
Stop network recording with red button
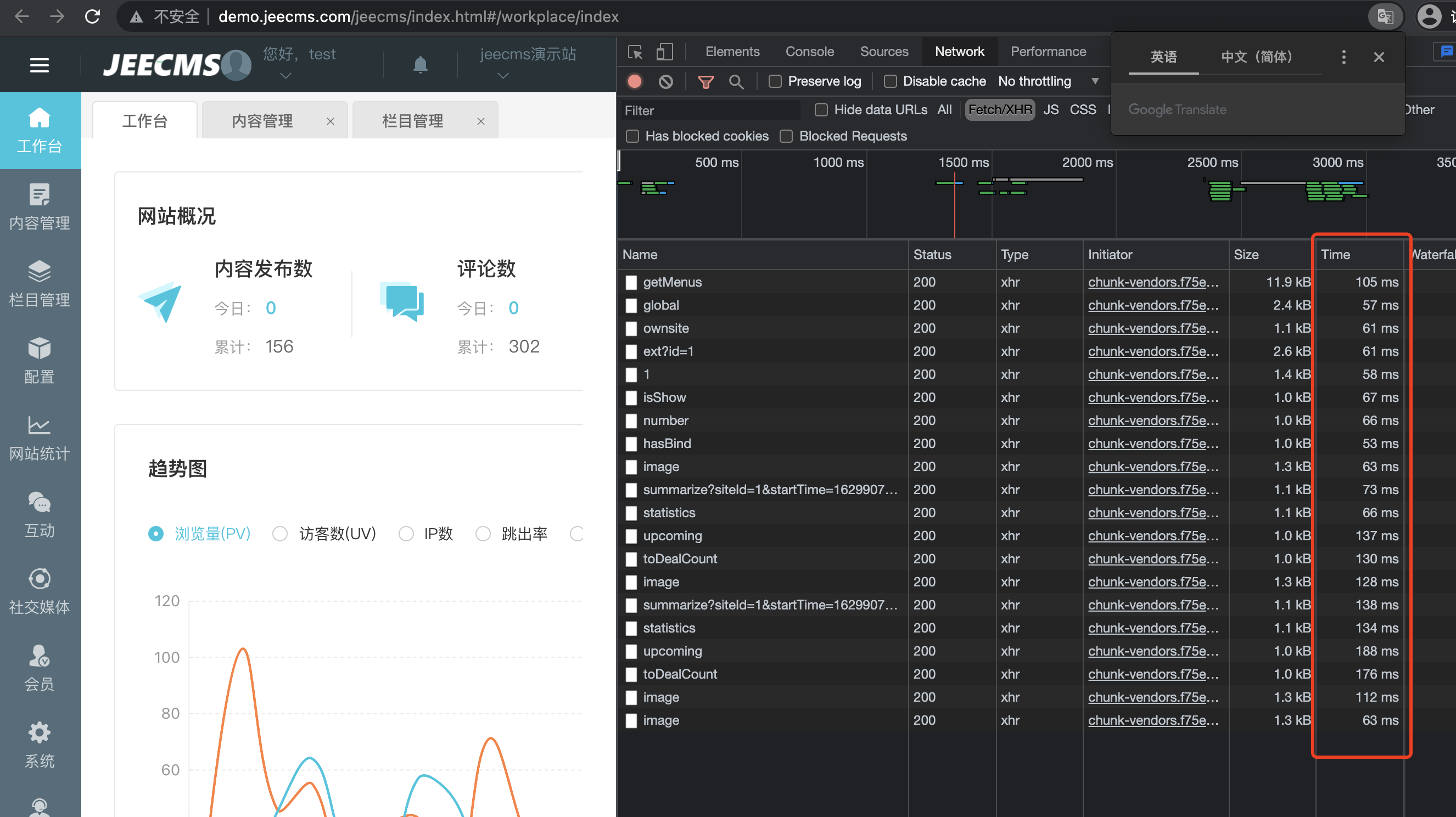[x=635, y=81]
